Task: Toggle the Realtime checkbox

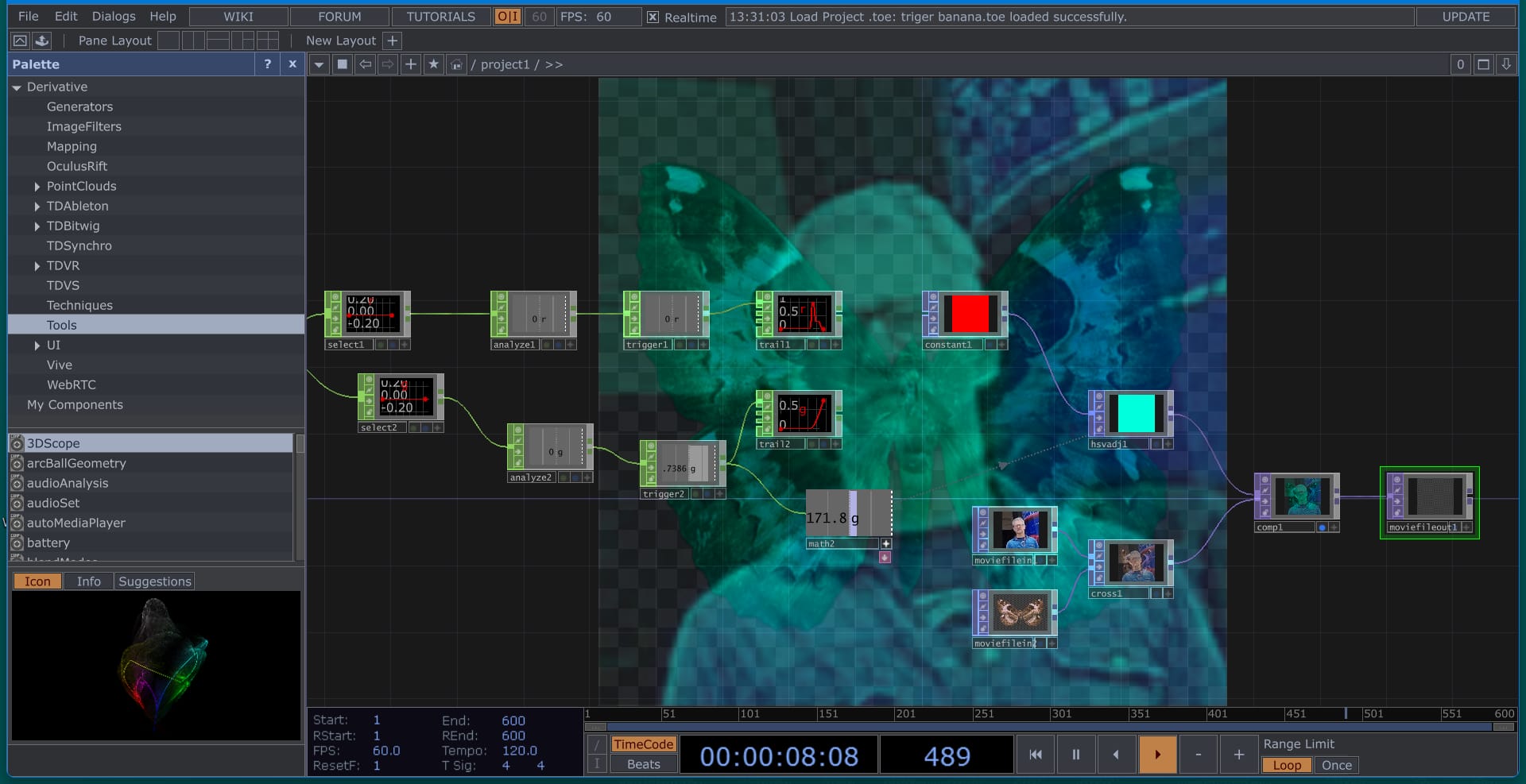Action: click(x=653, y=17)
